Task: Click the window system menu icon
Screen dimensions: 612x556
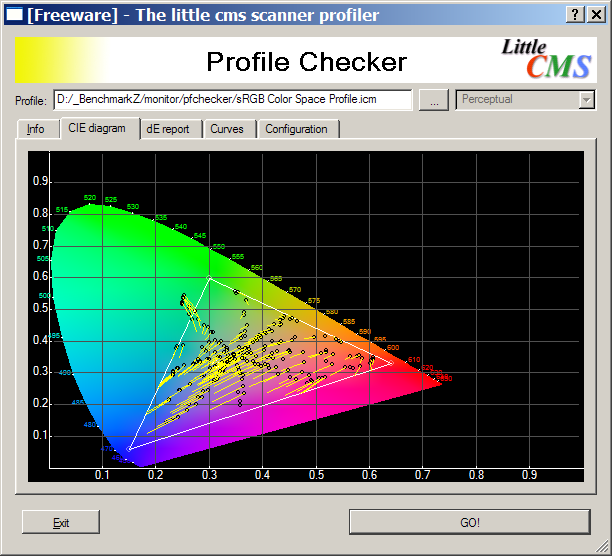Action: (15, 15)
